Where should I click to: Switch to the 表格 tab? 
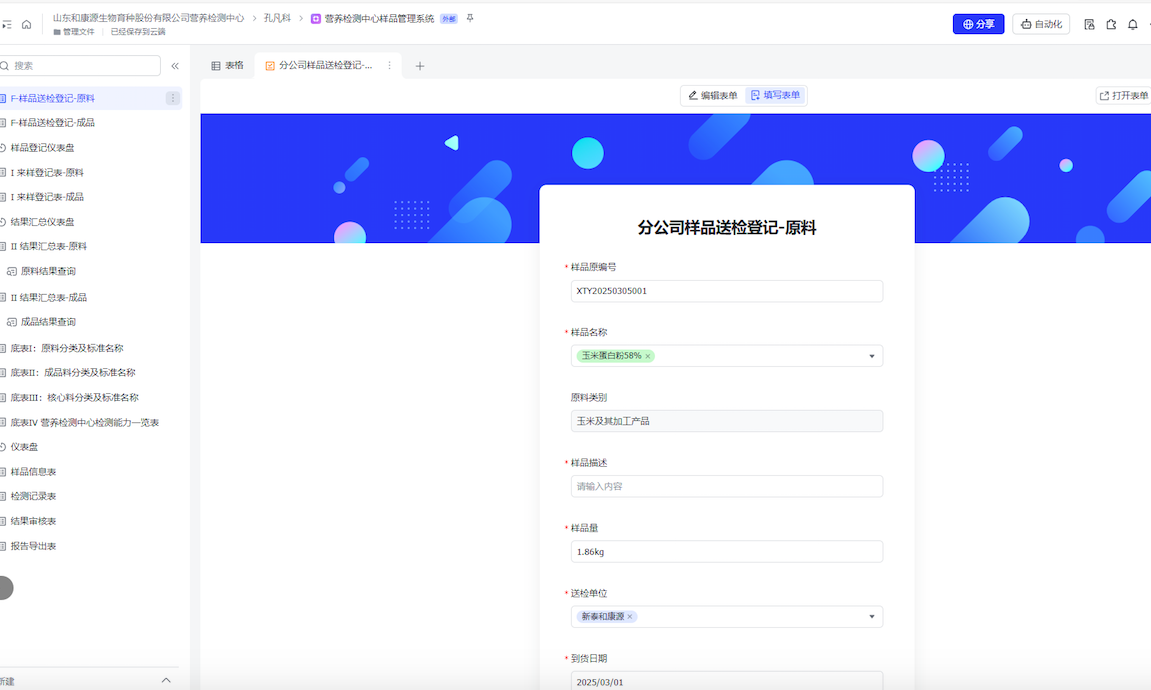click(x=227, y=66)
